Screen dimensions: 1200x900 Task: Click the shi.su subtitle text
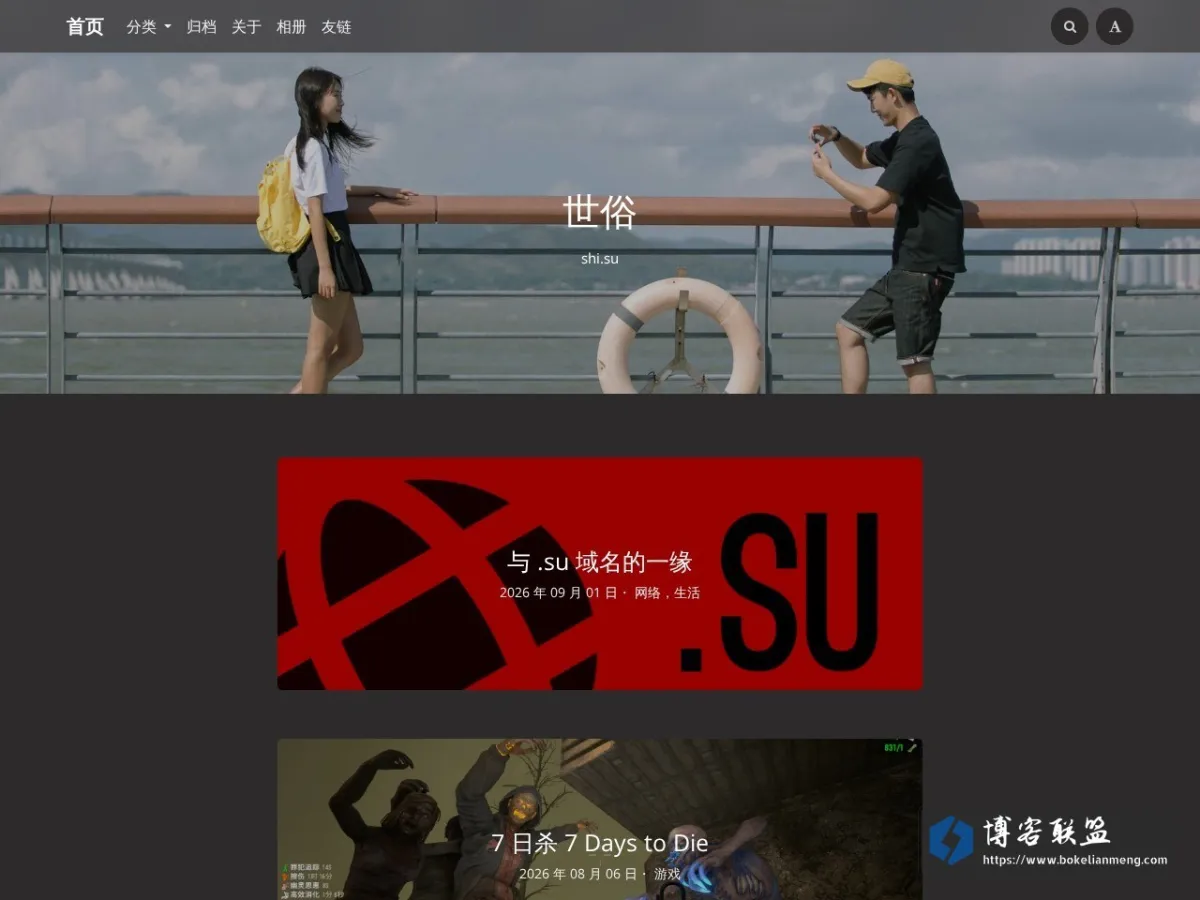point(600,259)
